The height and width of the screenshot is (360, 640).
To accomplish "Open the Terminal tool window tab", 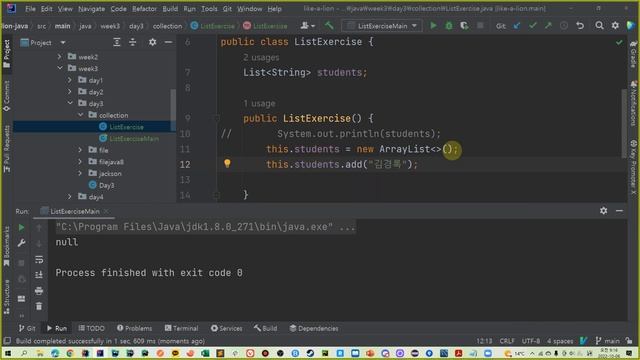I will pyautogui.click(x=182, y=328).
